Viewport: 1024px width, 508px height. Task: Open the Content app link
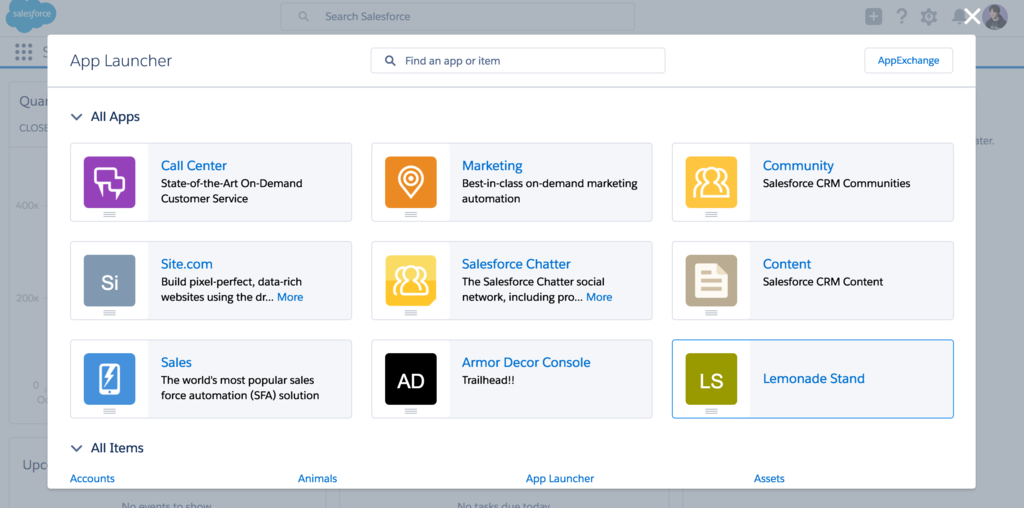(x=787, y=264)
